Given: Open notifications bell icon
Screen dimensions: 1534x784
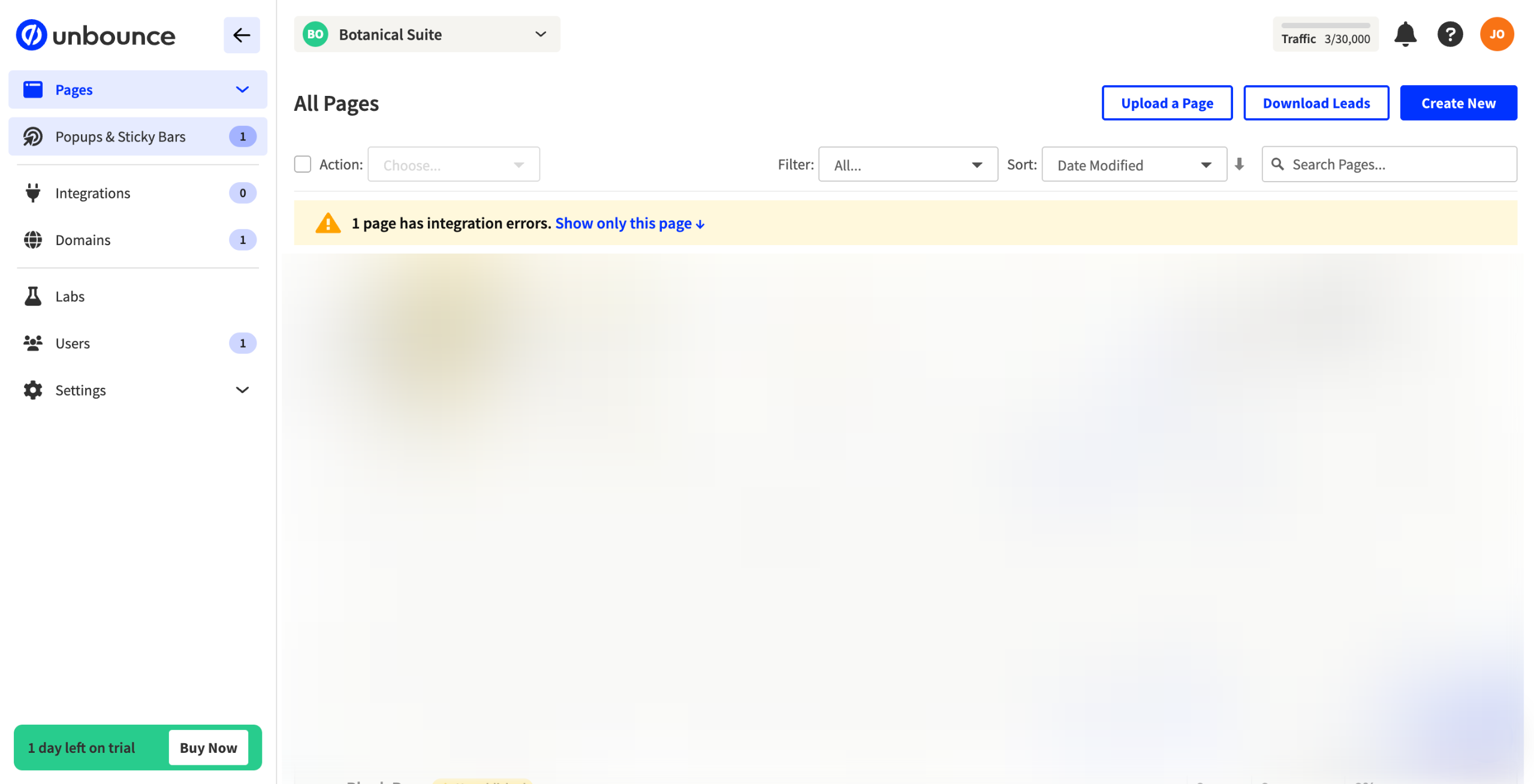Looking at the screenshot, I should click(x=1405, y=35).
